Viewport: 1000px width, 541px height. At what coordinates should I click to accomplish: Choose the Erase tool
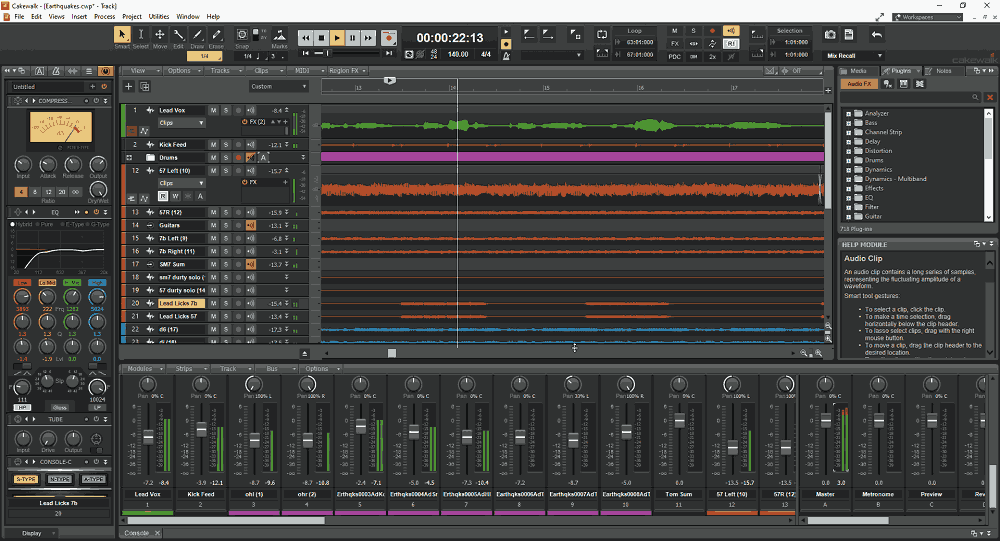click(216, 34)
